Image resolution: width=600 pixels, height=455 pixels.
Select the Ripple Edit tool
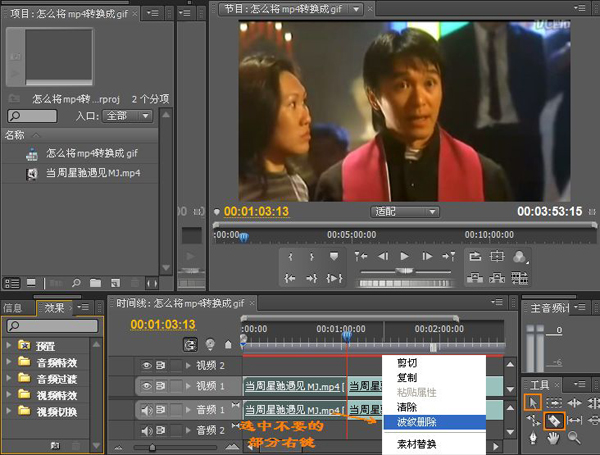(x=574, y=403)
